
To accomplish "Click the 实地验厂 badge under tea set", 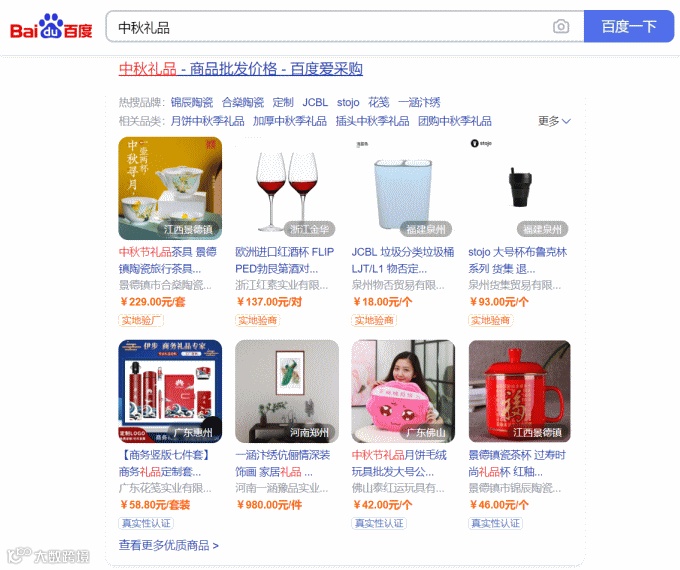I will [x=141, y=321].
